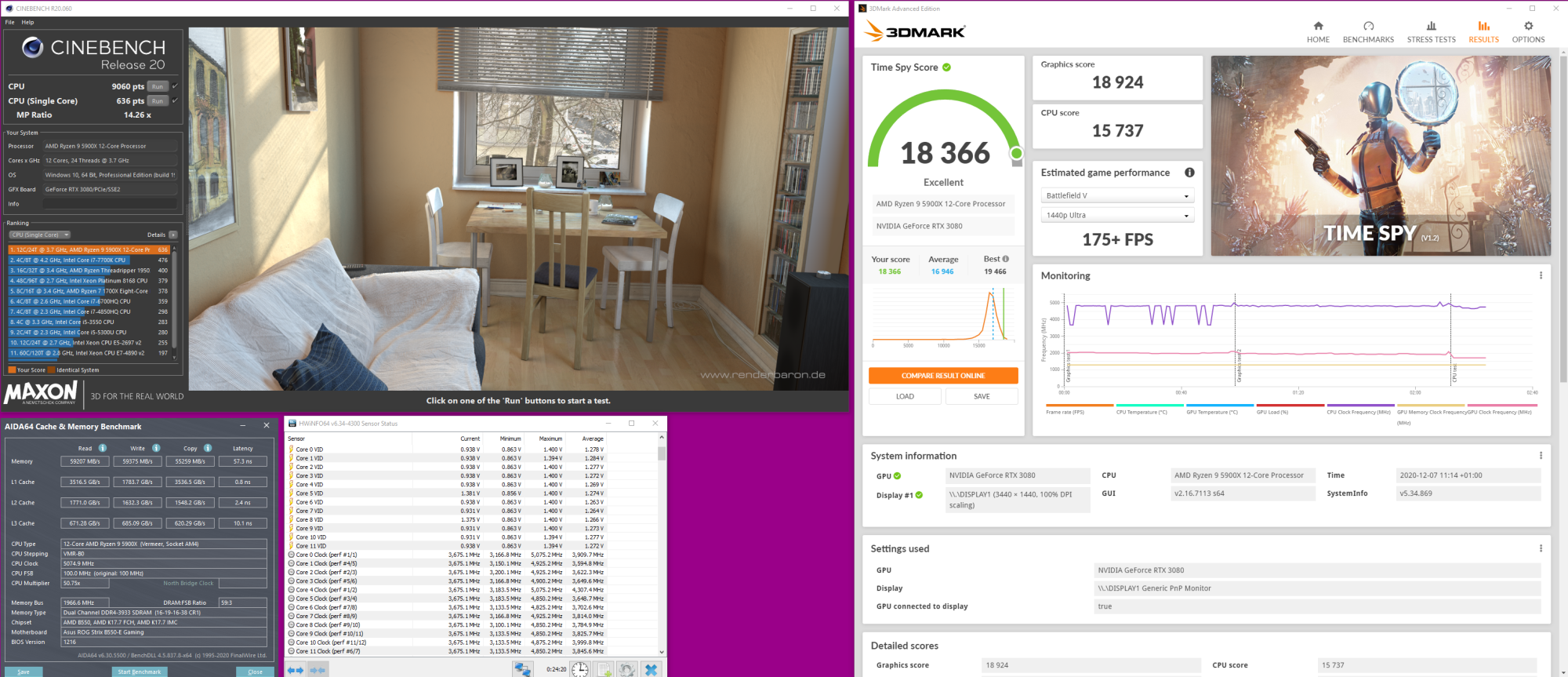Select Intel Core i7-7700K ranking row
The image size is (1568, 677).
point(89,260)
